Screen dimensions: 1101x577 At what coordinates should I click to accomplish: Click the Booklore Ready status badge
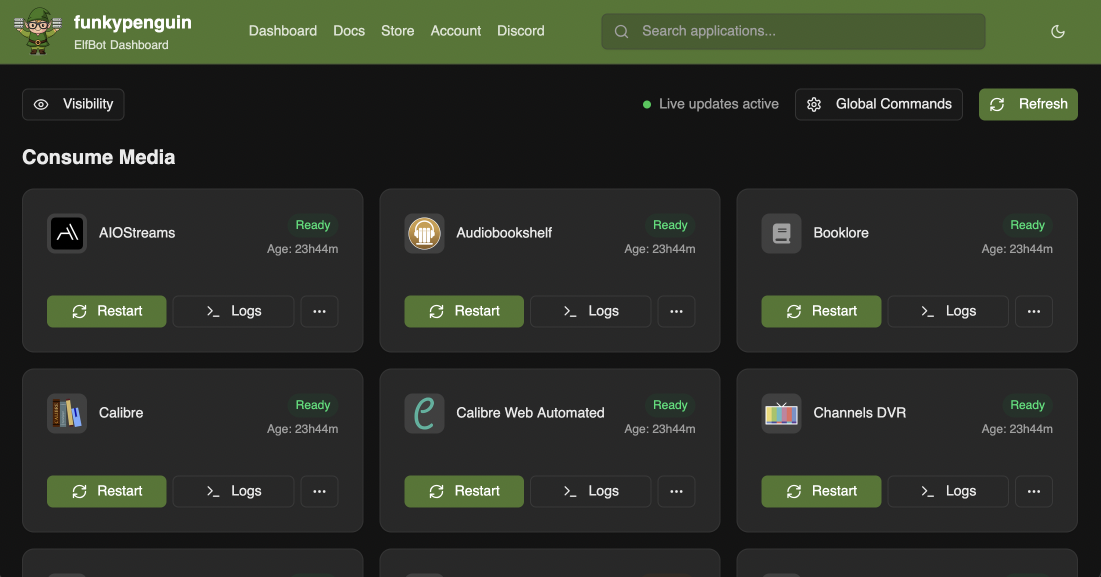(x=1027, y=225)
